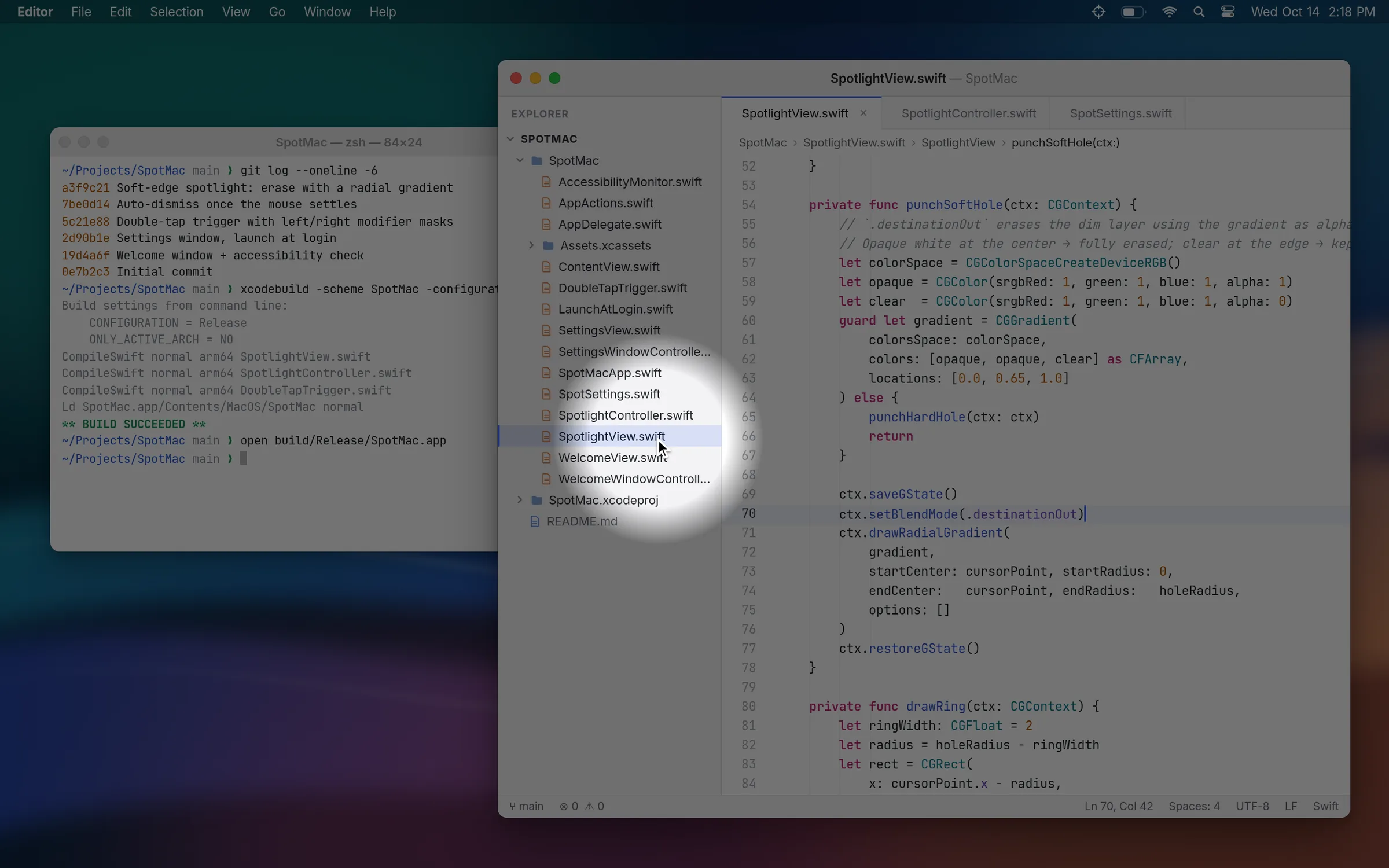The width and height of the screenshot is (1389, 868).
Task: Expand the SpotMac.xcodeproj folder
Action: (x=520, y=500)
